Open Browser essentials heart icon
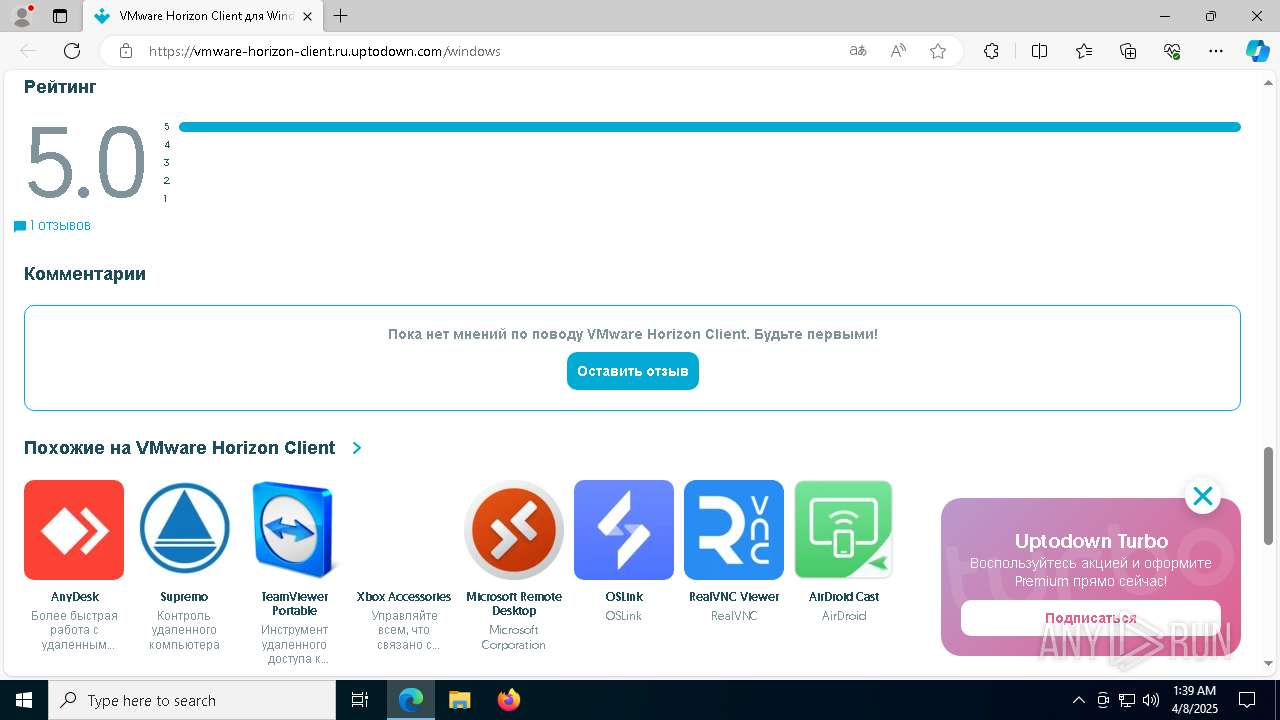 click(x=1172, y=51)
